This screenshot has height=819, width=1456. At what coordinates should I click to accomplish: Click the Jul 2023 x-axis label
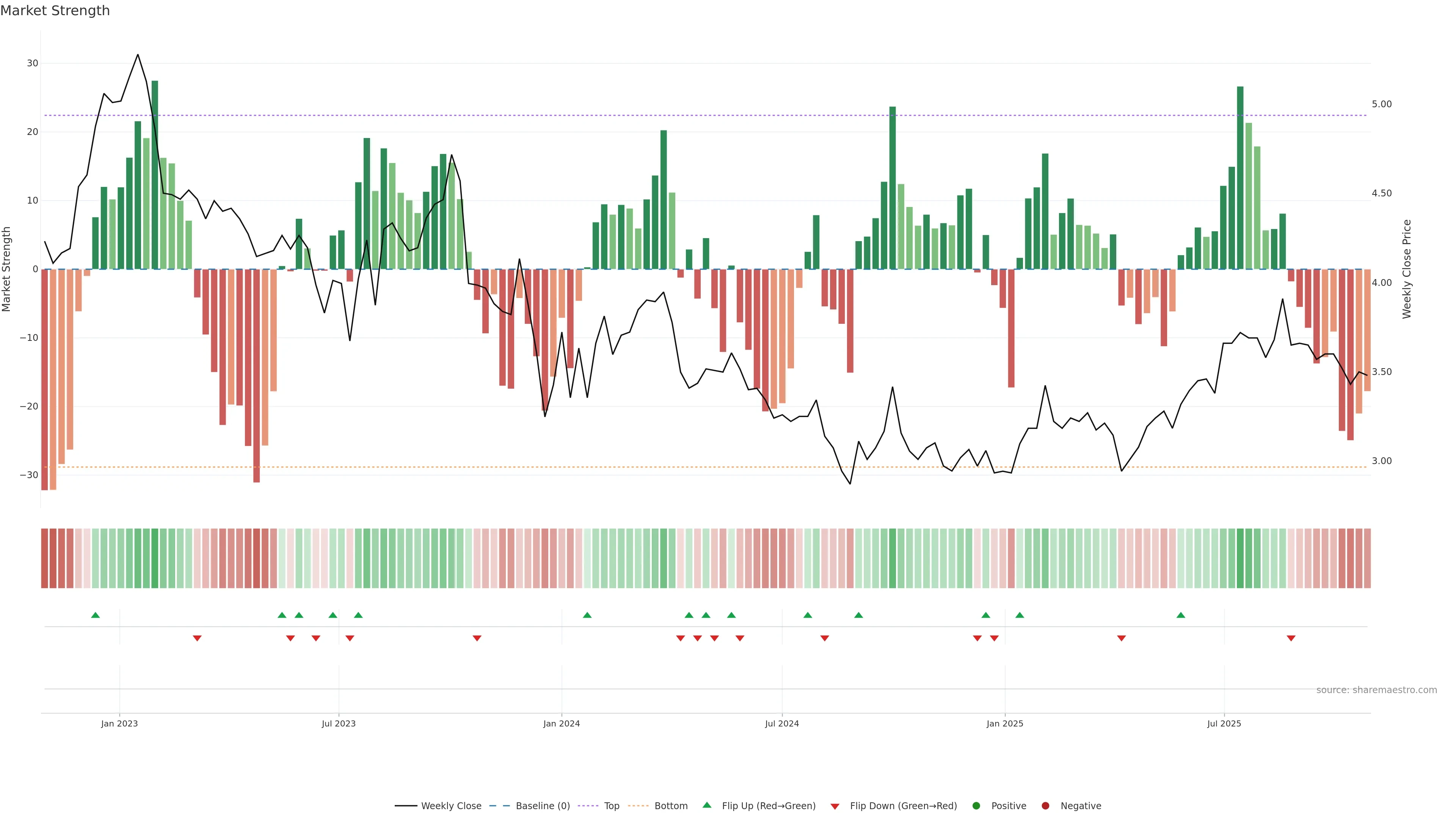pos(339,723)
